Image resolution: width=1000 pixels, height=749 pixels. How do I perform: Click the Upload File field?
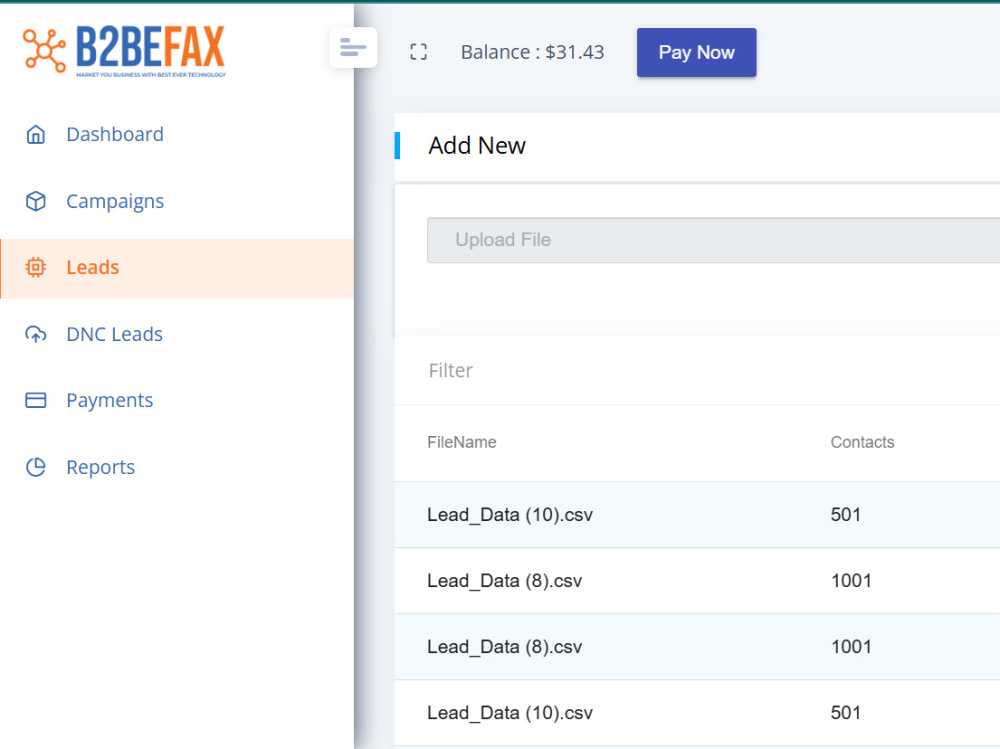[714, 240]
